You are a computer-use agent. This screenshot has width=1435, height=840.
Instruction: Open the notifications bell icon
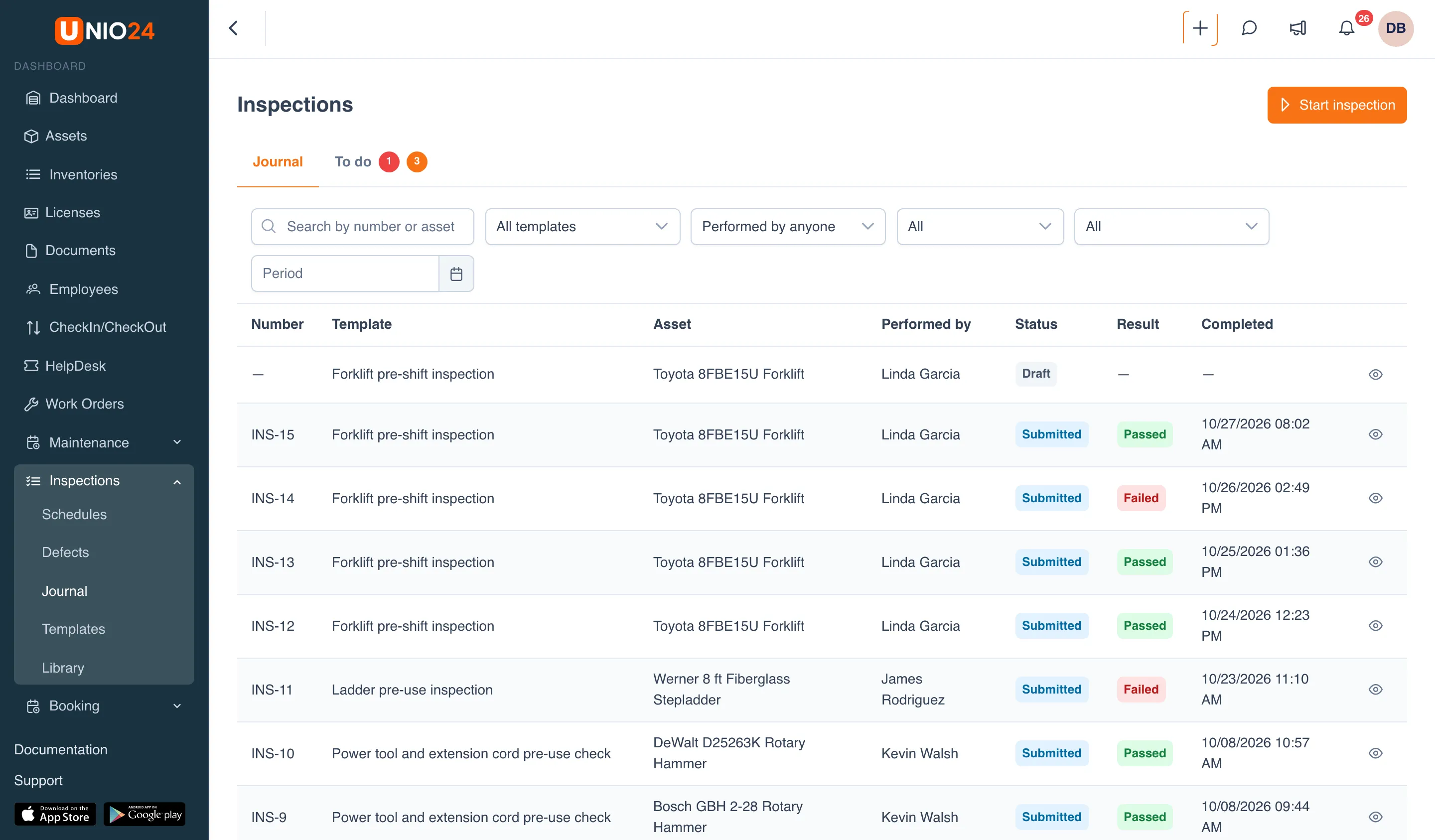[x=1346, y=28]
